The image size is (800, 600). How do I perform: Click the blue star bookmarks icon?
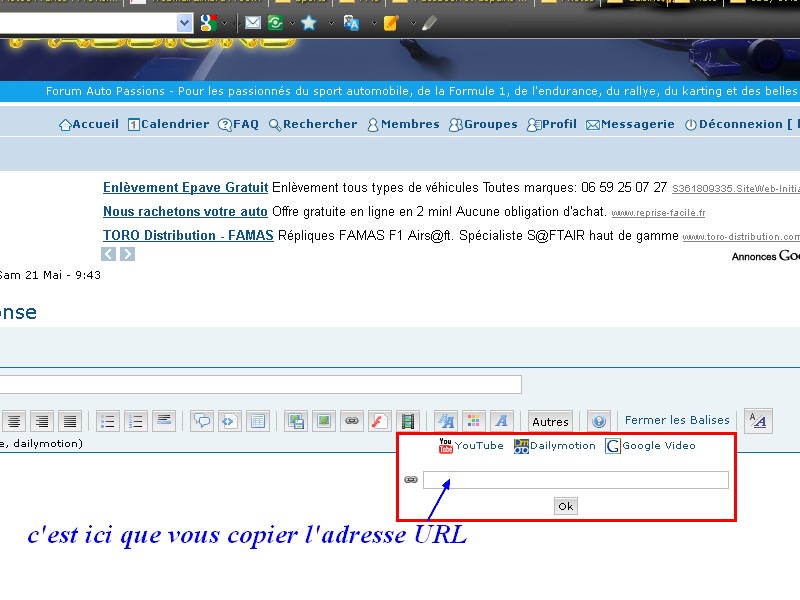(x=309, y=23)
